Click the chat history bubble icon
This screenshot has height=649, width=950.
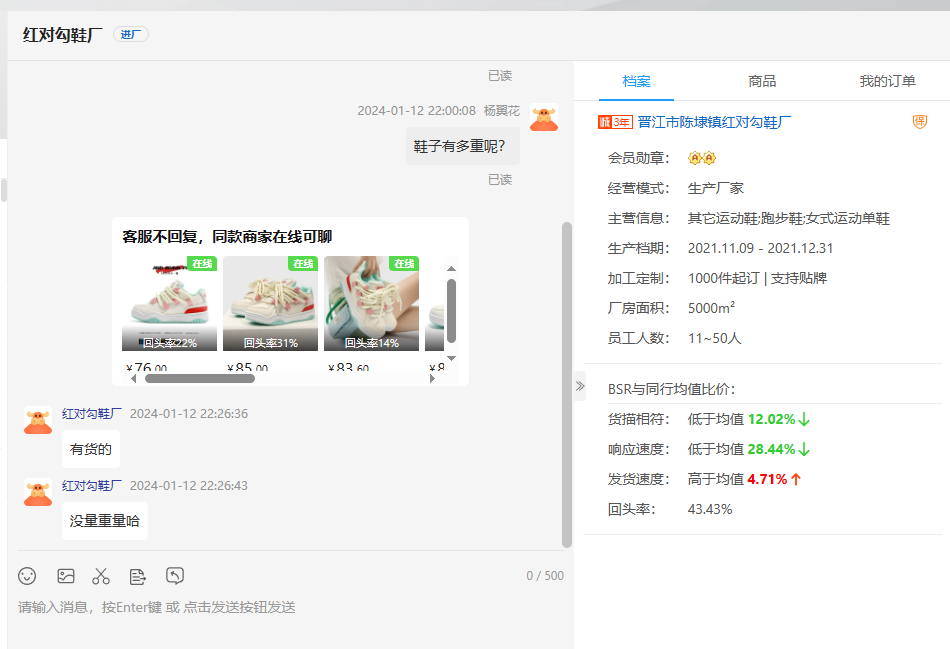point(175,576)
